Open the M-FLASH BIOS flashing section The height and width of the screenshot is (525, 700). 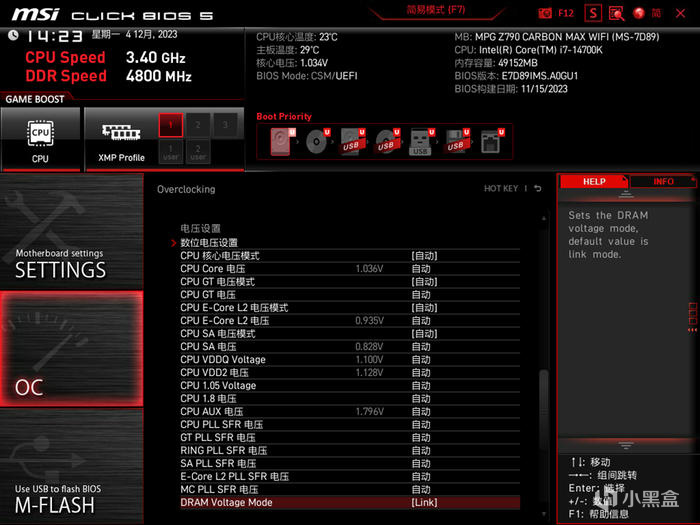(x=71, y=466)
